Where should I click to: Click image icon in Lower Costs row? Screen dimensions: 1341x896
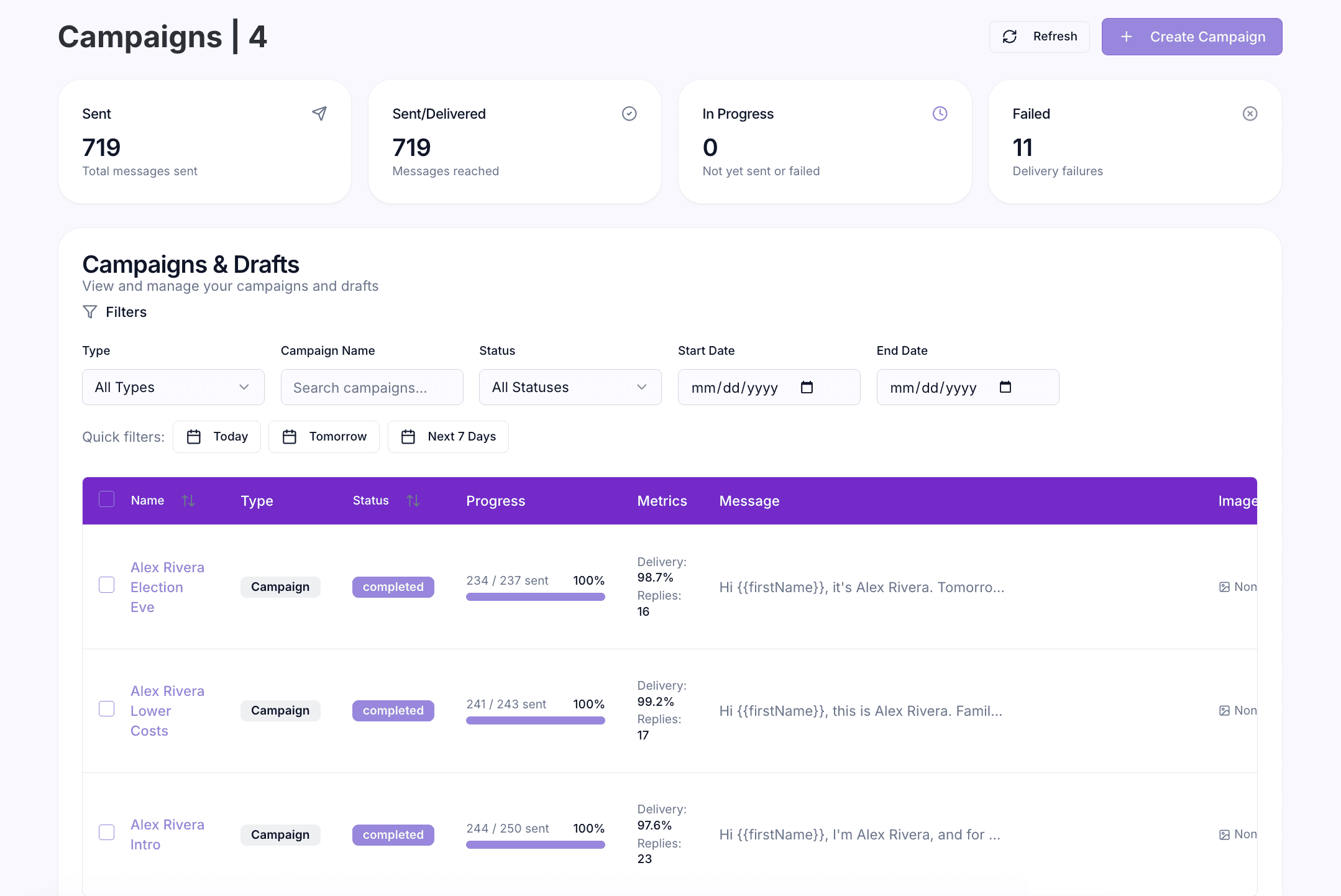pyautogui.click(x=1224, y=711)
